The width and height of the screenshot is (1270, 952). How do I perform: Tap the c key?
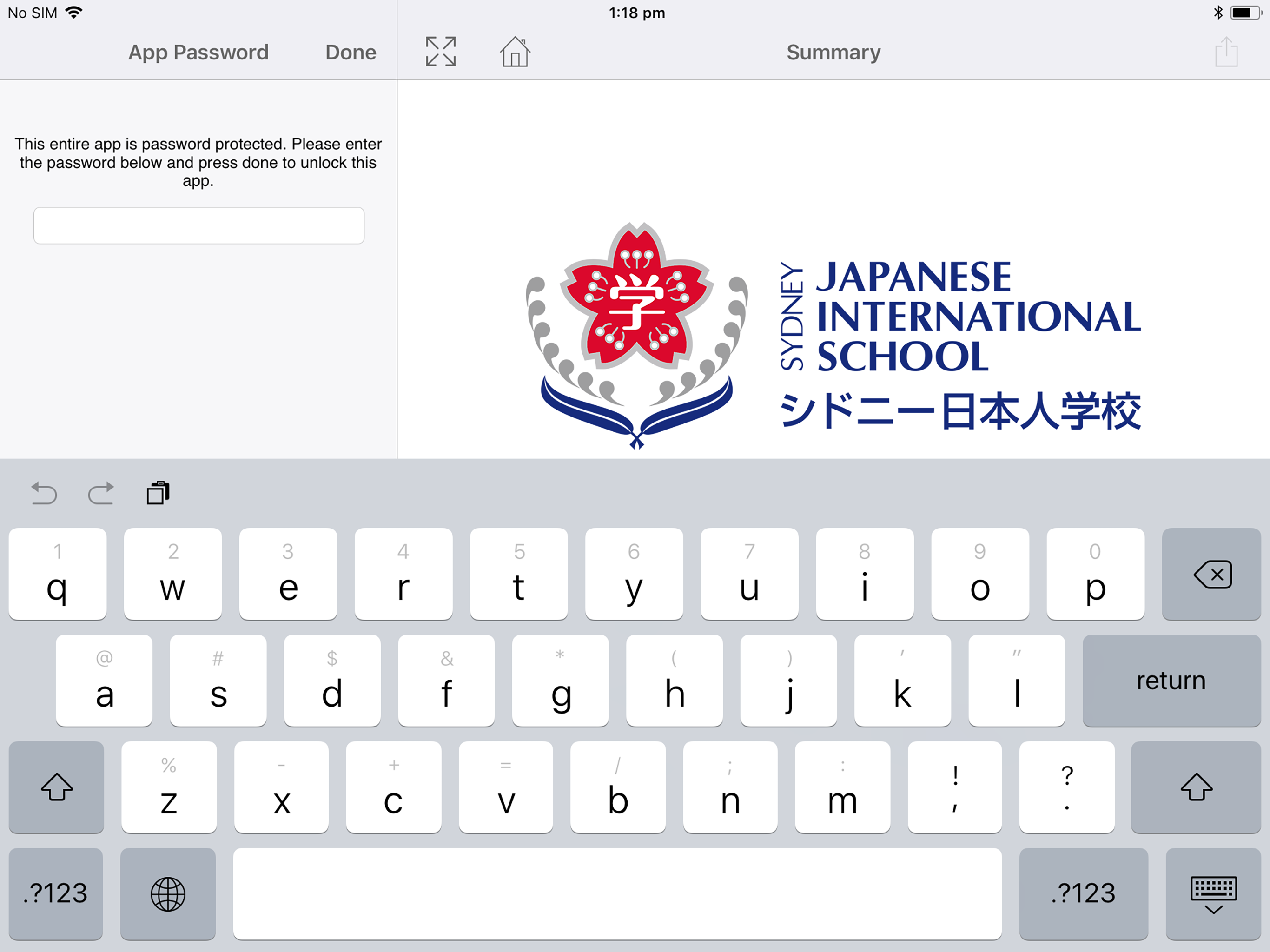tap(394, 787)
